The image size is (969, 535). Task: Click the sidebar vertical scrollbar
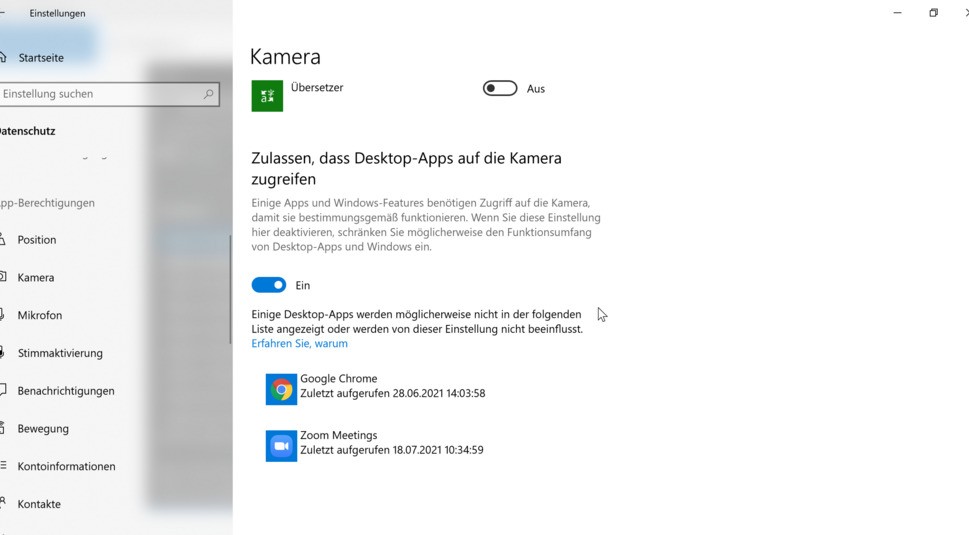[x=230, y=289]
